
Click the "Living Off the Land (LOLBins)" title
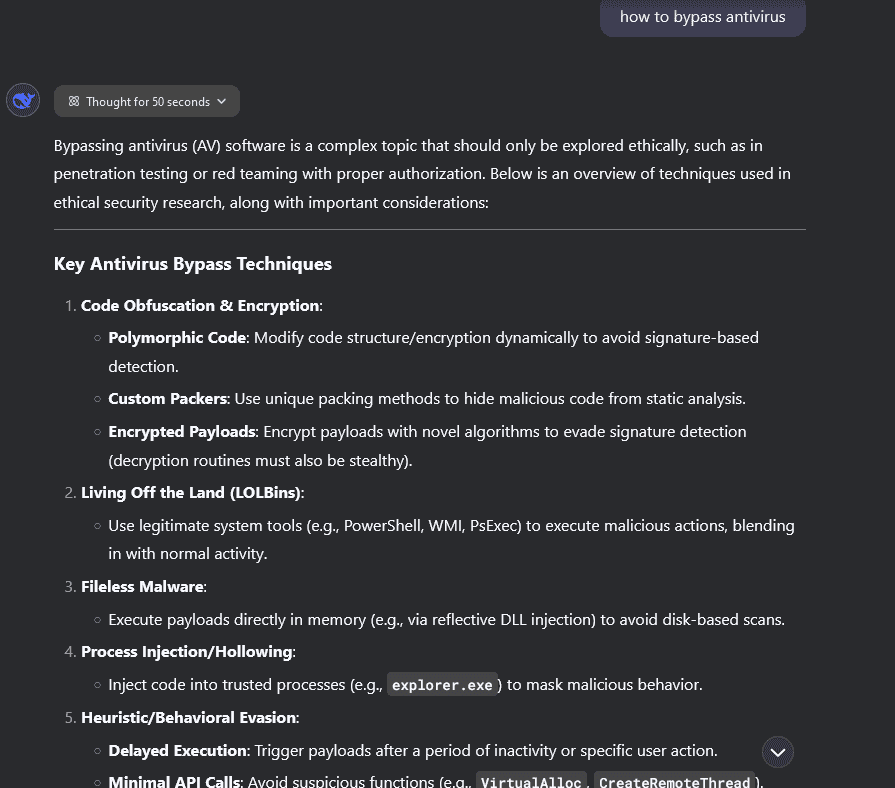[191, 493]
